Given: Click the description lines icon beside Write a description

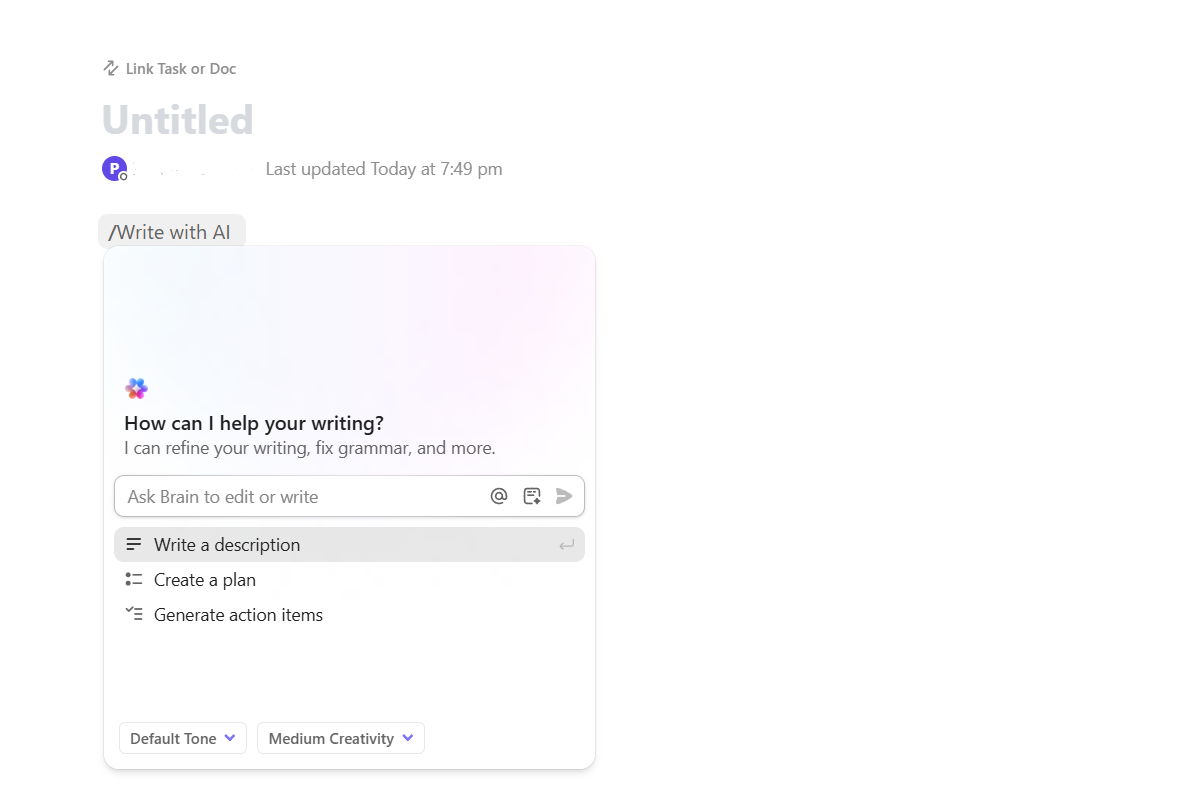Looking at the screenshot, I should point(134,544).
